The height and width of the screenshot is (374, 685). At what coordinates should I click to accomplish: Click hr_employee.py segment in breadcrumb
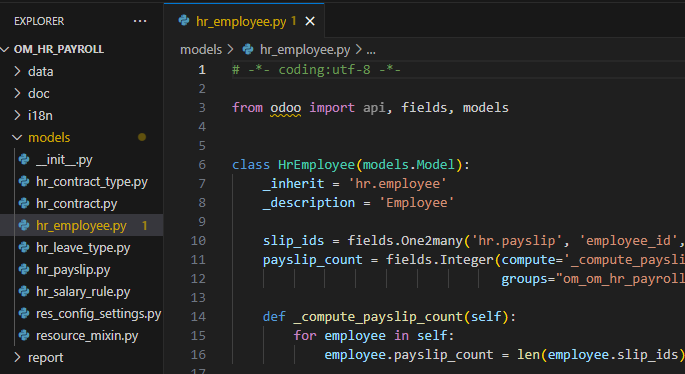305,50
